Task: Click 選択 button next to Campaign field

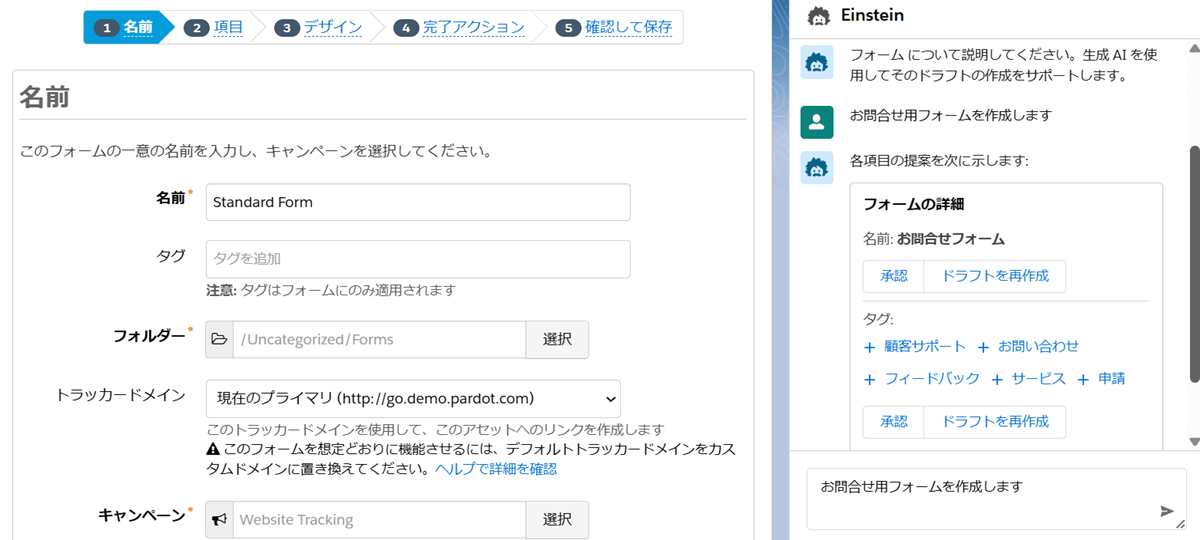Action: [x=557, y=520]
